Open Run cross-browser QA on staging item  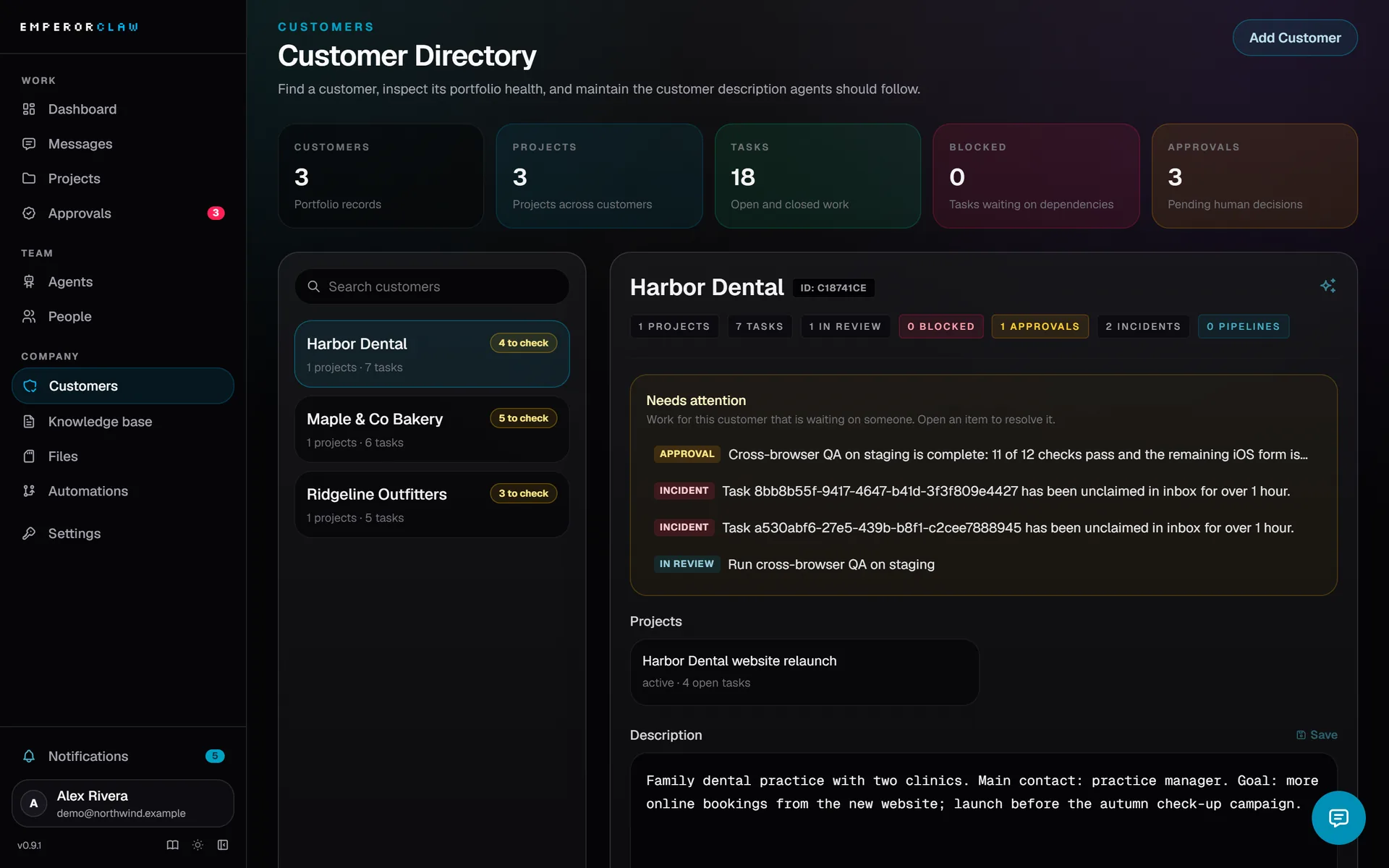(x=983, y=564)
